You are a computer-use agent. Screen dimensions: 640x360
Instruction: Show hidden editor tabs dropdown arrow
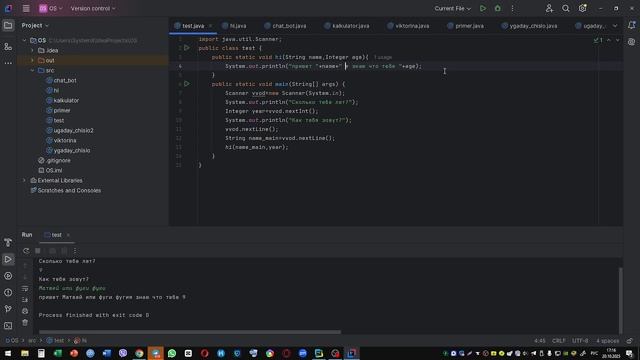pyautogui.click(x=615, y=26)
